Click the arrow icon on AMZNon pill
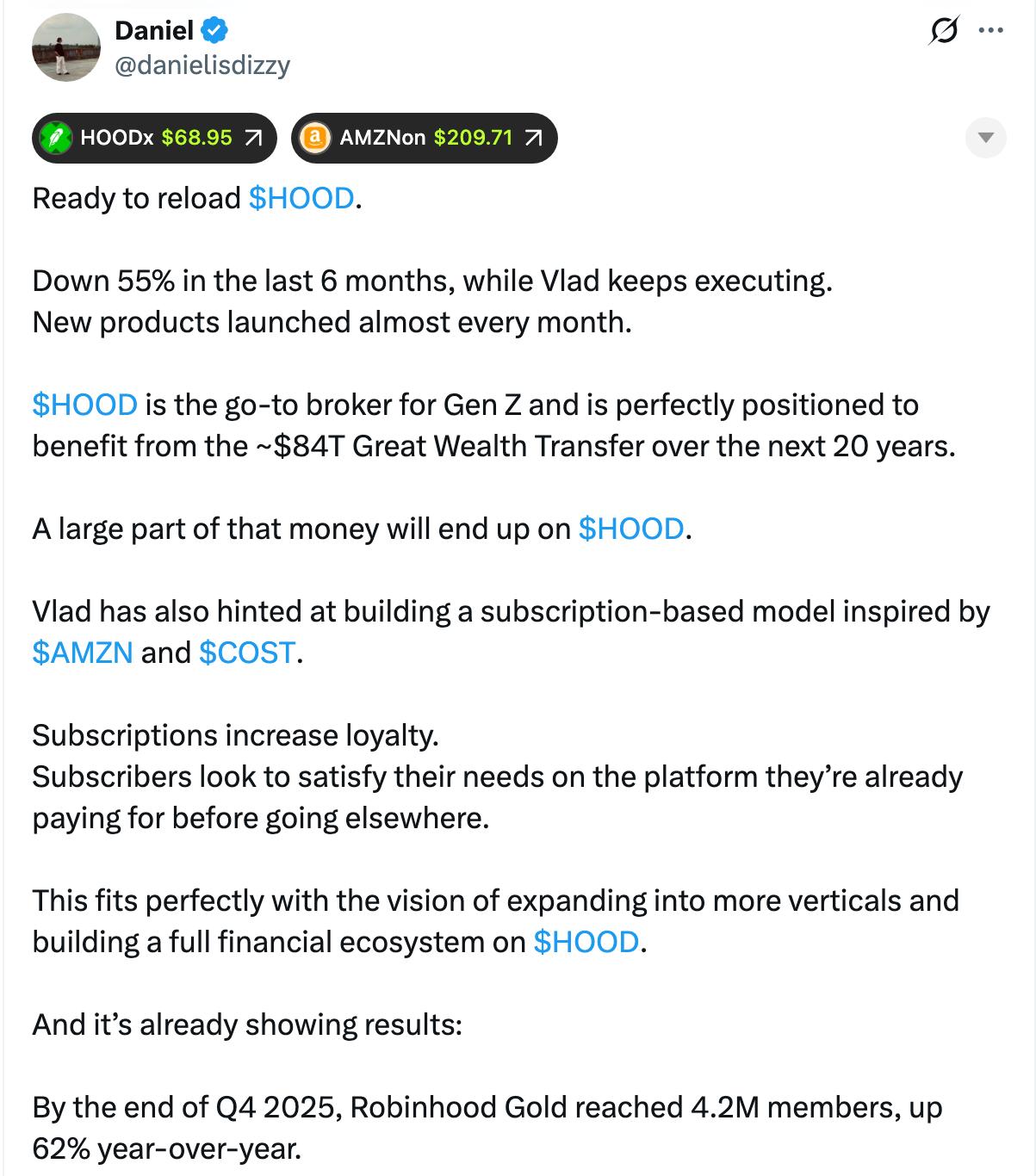Viewport: 1036px width, 1176px height. tap(534, 138)
